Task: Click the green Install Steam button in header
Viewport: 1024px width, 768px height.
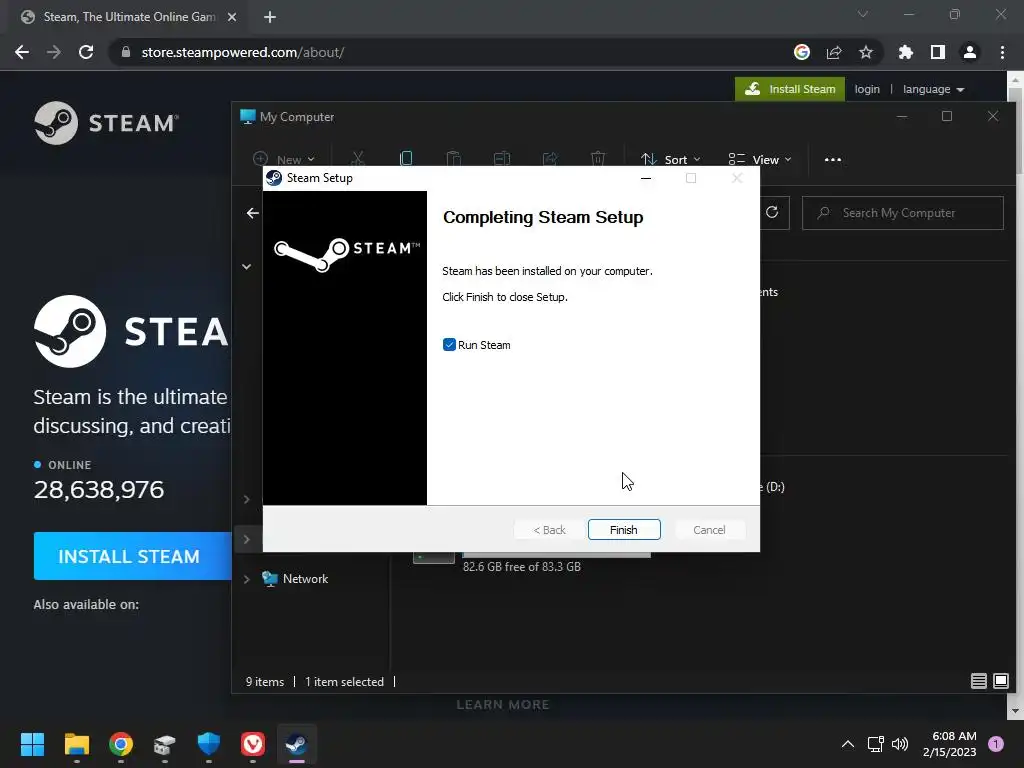Action: click(790, 89)
